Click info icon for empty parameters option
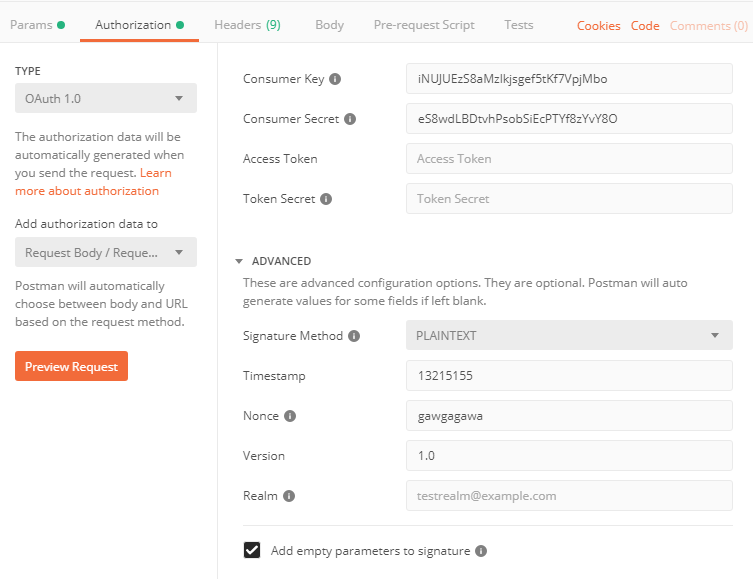 tap(481, 551)
